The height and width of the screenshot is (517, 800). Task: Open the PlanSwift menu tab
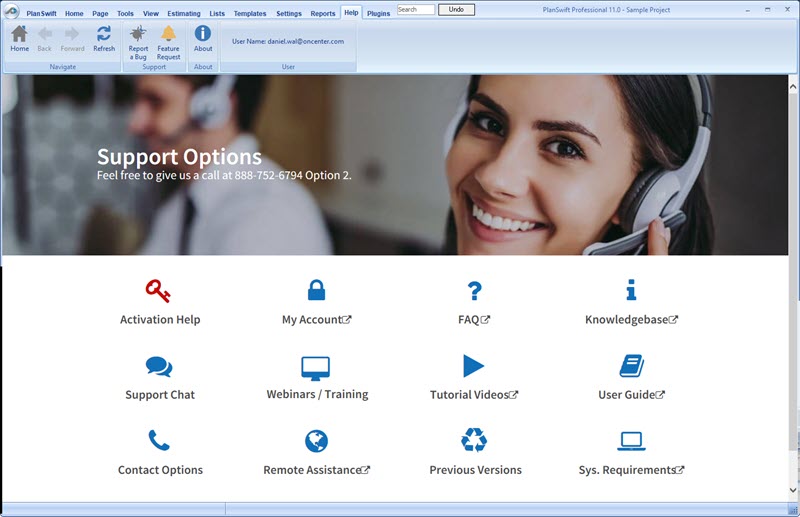coord(41,14)
